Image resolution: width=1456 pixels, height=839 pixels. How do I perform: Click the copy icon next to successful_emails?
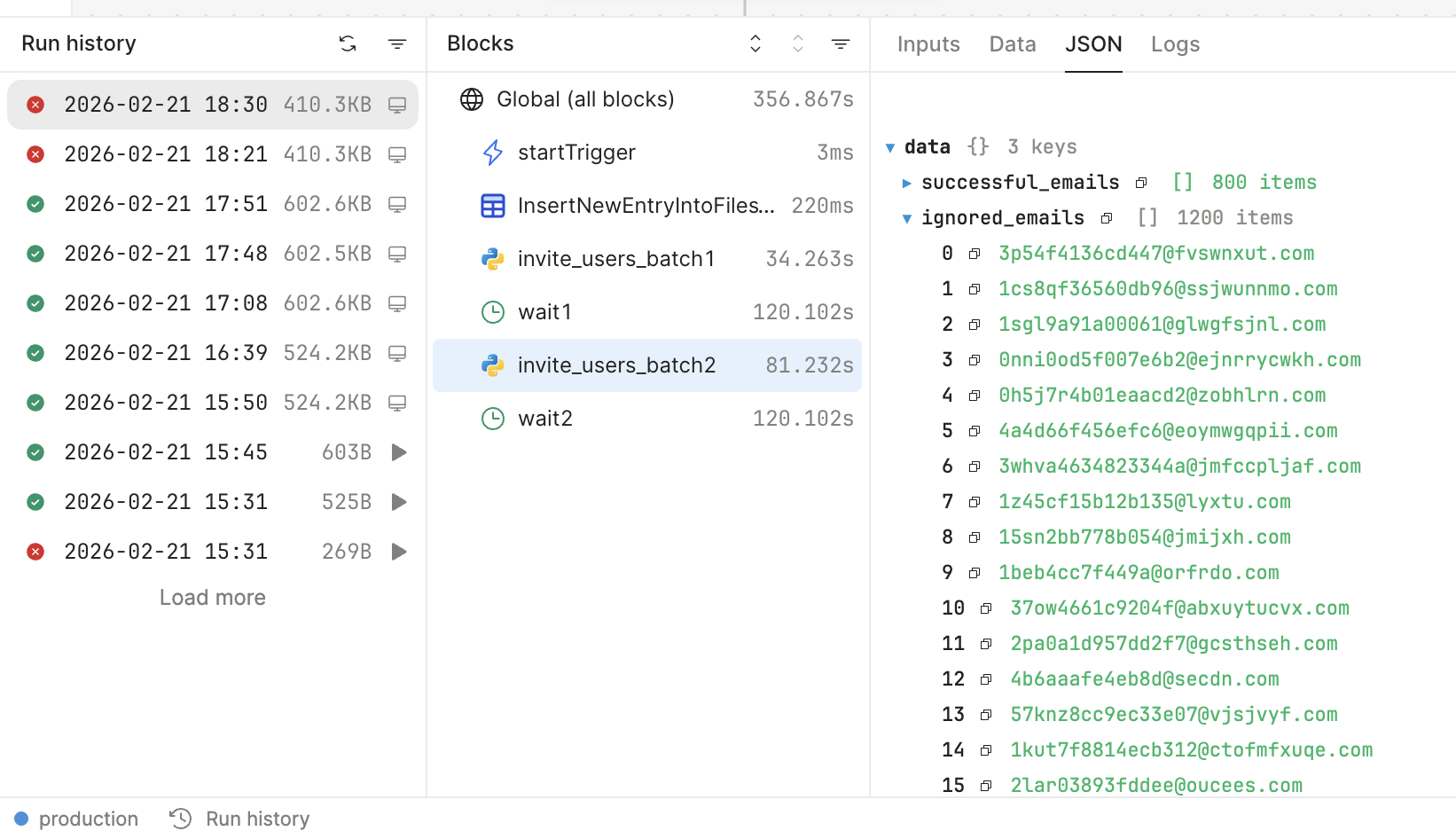[1141, 183]
